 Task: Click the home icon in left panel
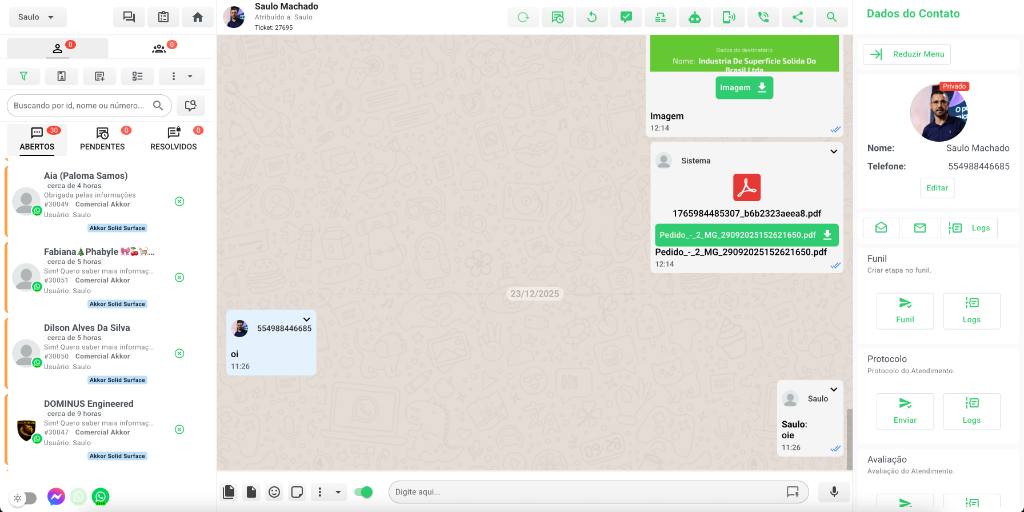(198, 17)
